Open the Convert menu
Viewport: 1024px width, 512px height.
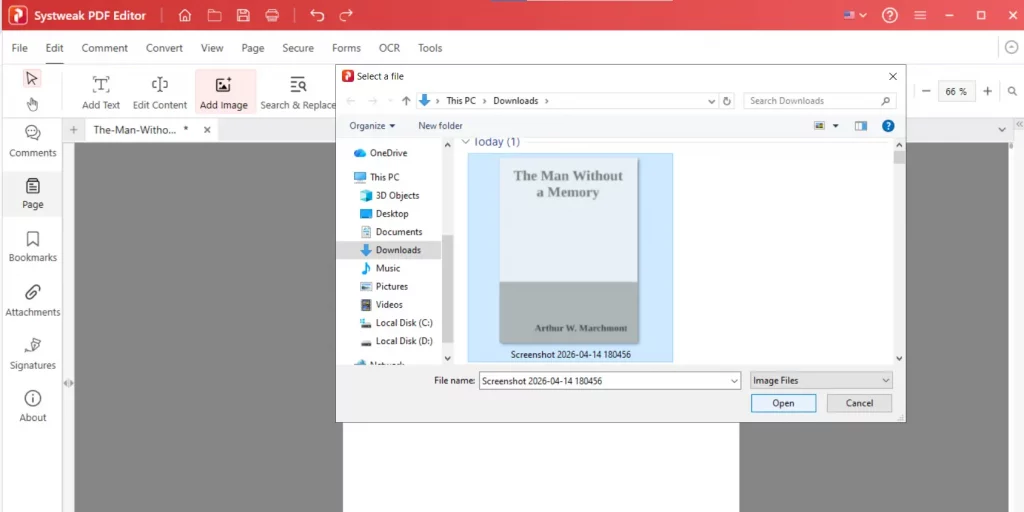[x=164, y=48]
